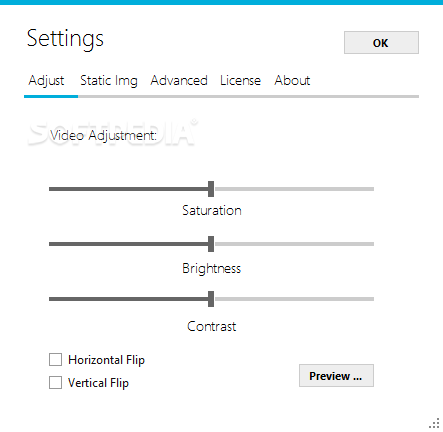
Task: Click the Contrast slider handle
Action: (x=211, y=299)
